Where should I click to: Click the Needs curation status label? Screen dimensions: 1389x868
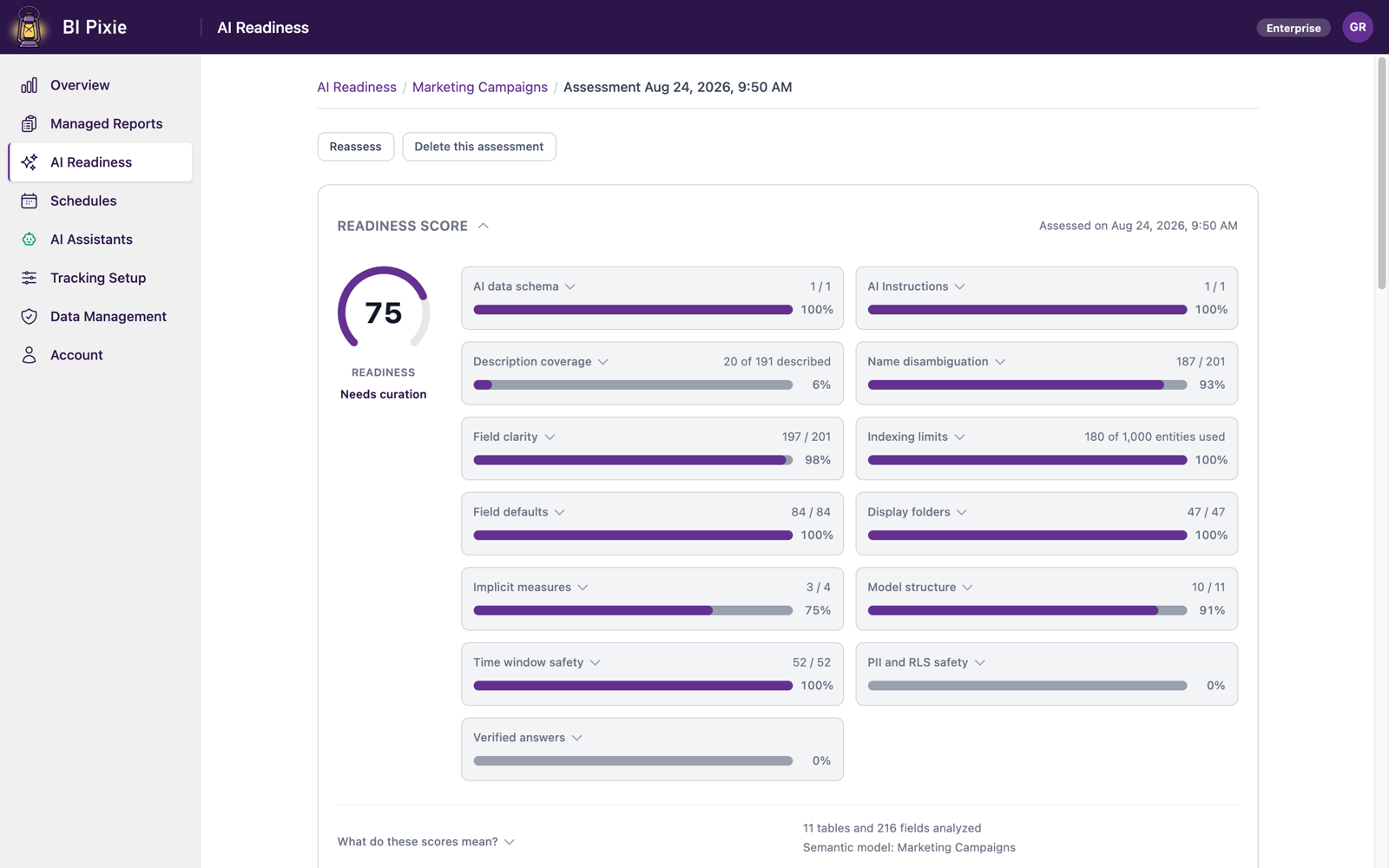click(x=384, y=394)
